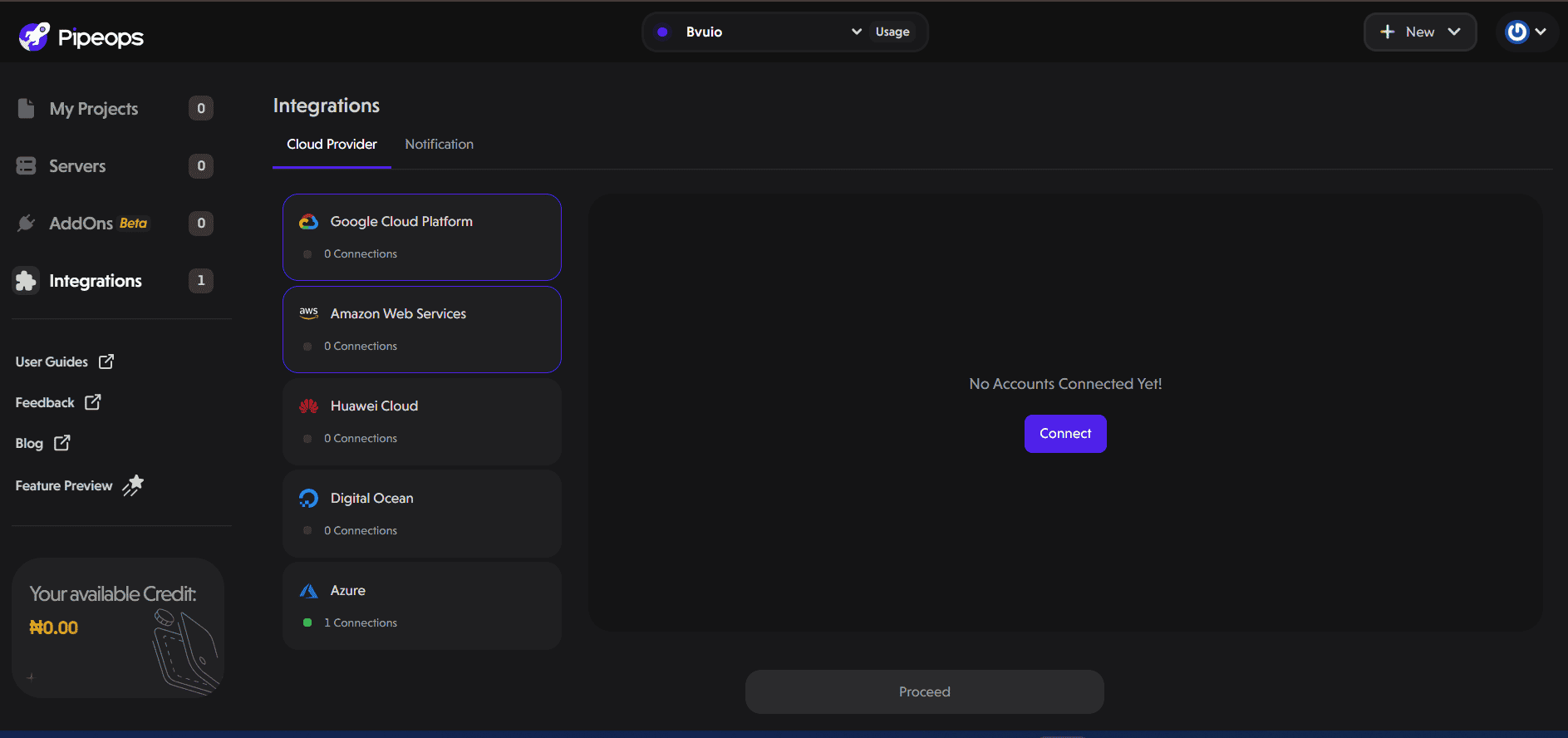The height and width of the screenshot is (738, 1568).
Task: Click "0 Connections" under Amazon Web Services
Action: click(361, 346)
